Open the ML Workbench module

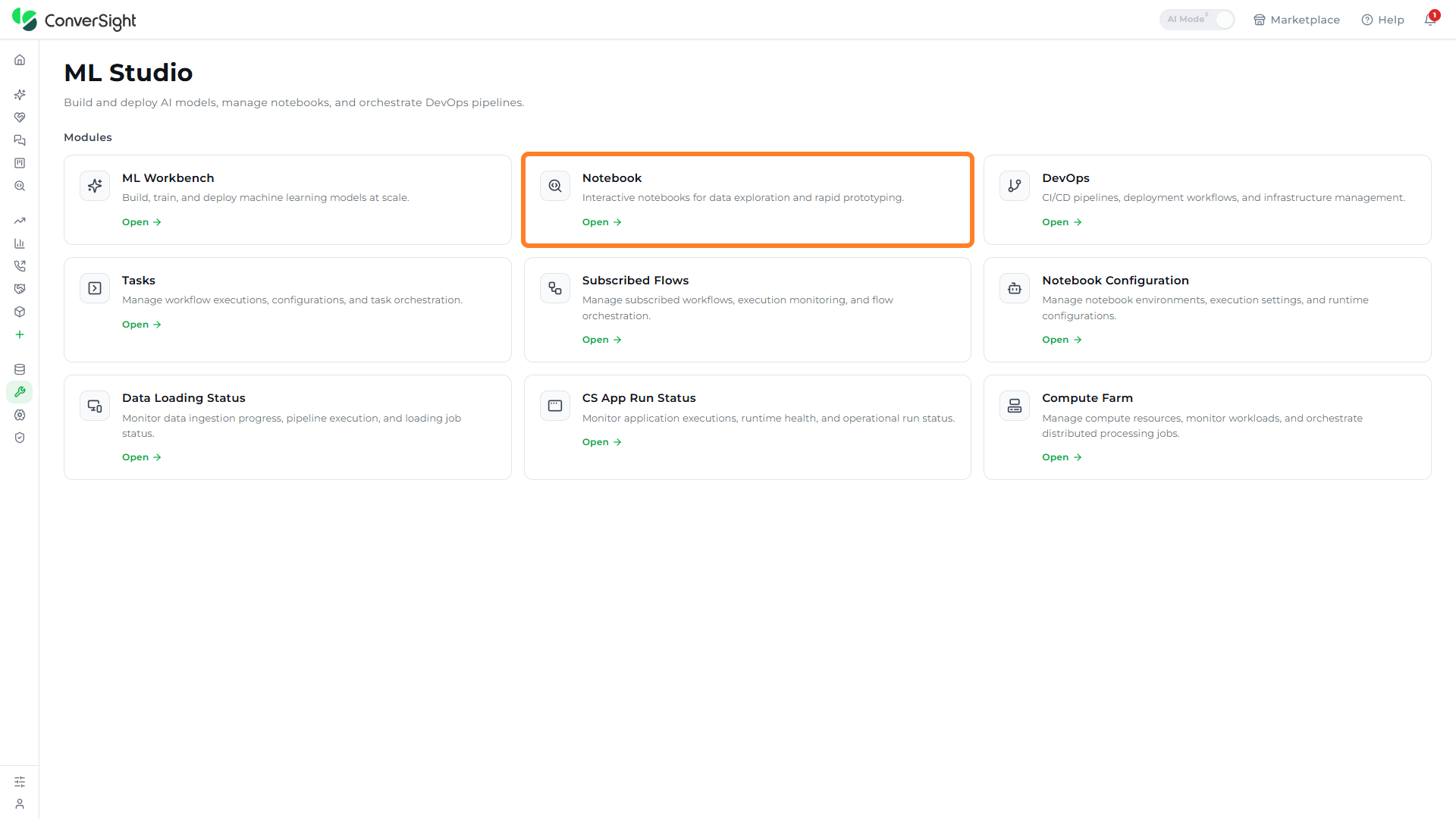(287, 199)
